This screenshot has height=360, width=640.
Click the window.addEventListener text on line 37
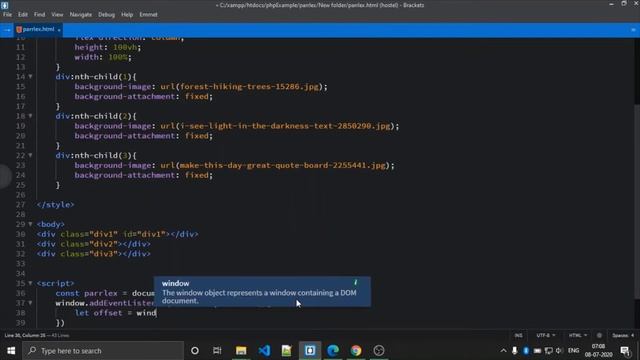pyautogui.click(x=105, y=303)
